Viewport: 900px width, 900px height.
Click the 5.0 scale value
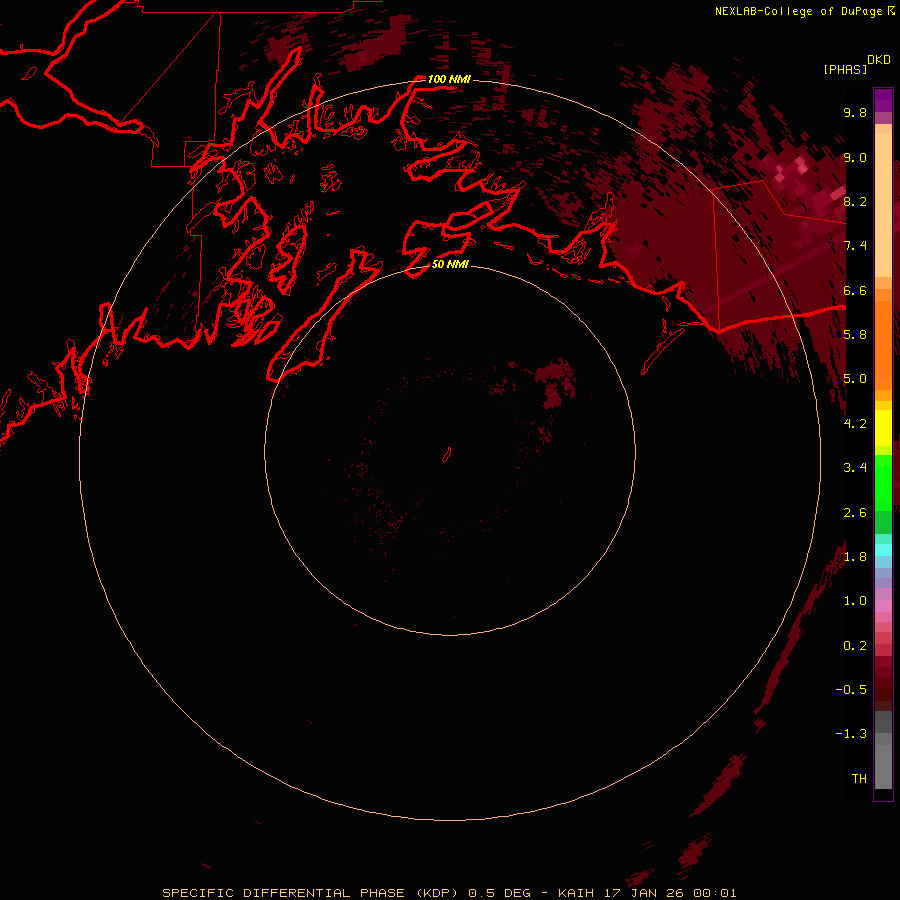click(x=855, y=379)
